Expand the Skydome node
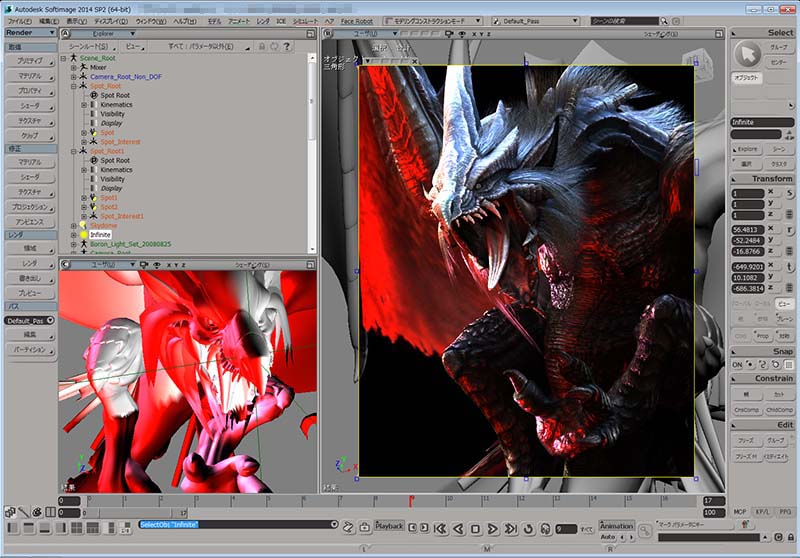This screenshot has height=558, width=800. tap(74, 225)
